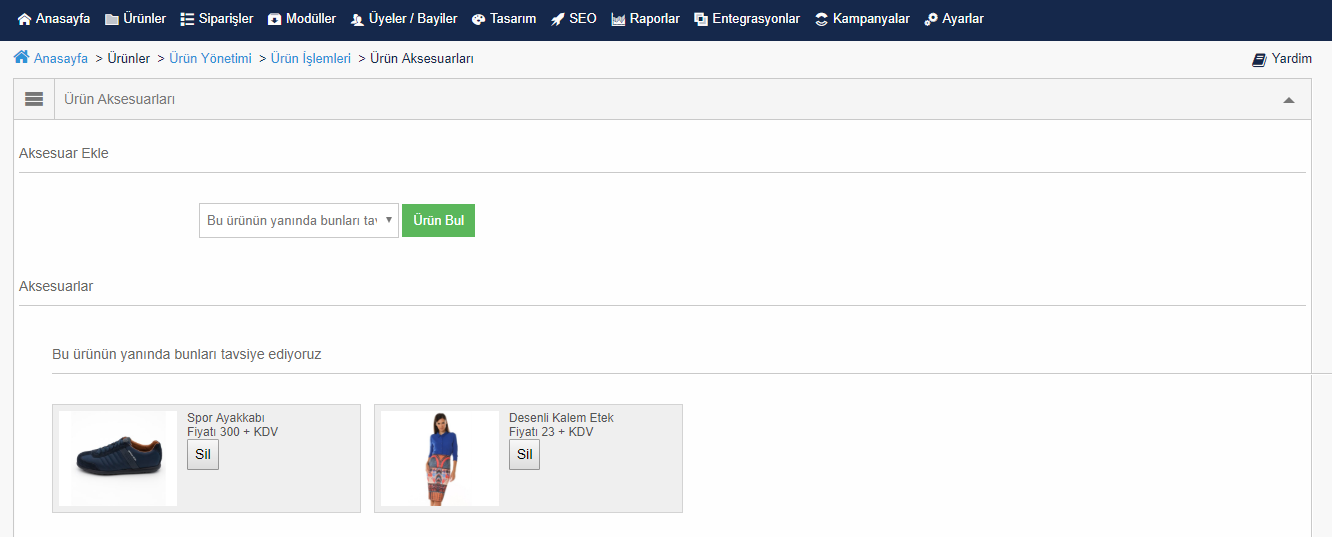Collapse the Ürün Aksesuarları panel arrow
Viewport: 1332px width, 537px height.
click(1289, 100)
